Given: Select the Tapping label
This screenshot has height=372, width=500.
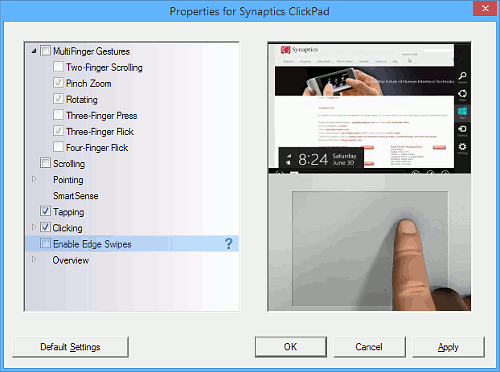Looking at the screenshot, I should tap(69, 212).
